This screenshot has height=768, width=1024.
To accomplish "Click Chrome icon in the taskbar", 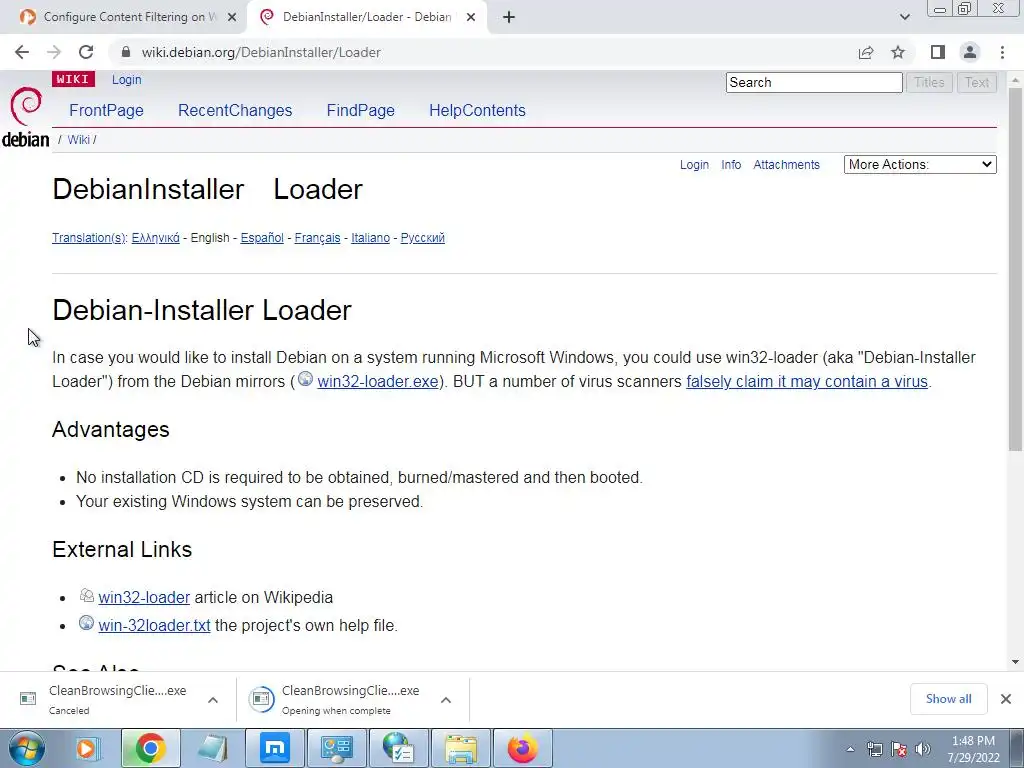I will click(150, 748).
